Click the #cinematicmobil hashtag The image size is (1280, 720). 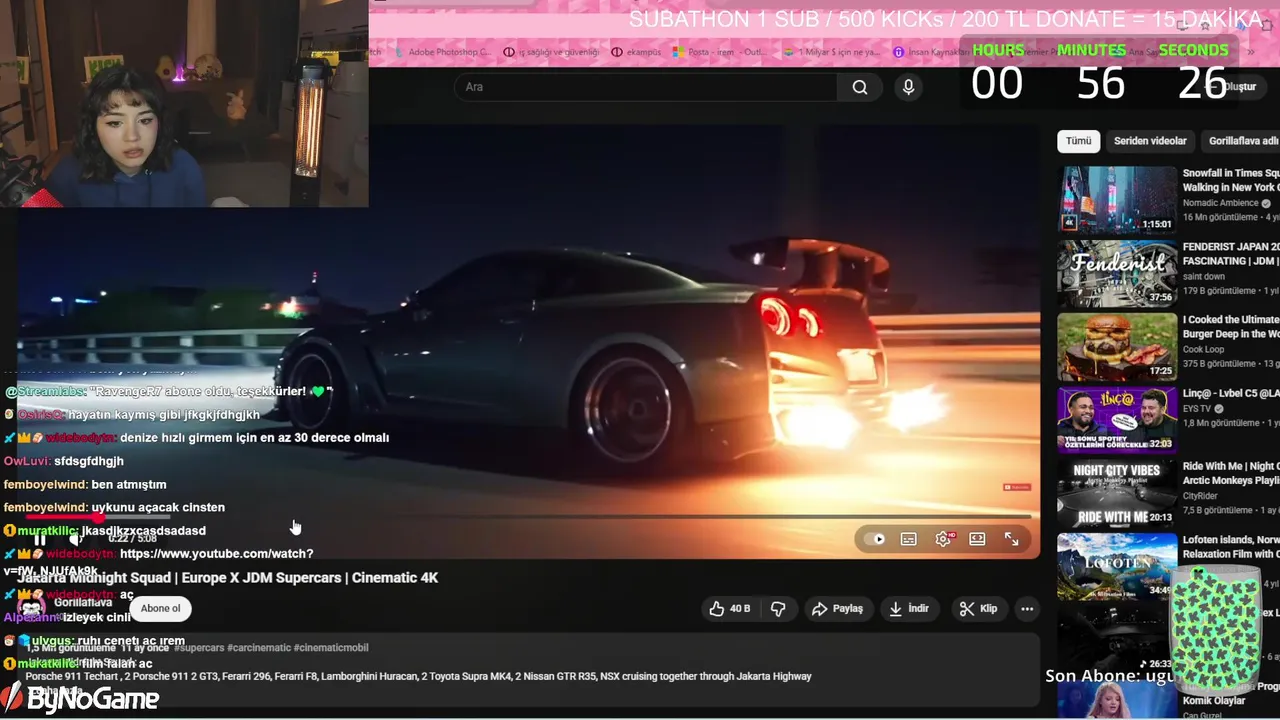pyautogui.click(x=331, y=648)
